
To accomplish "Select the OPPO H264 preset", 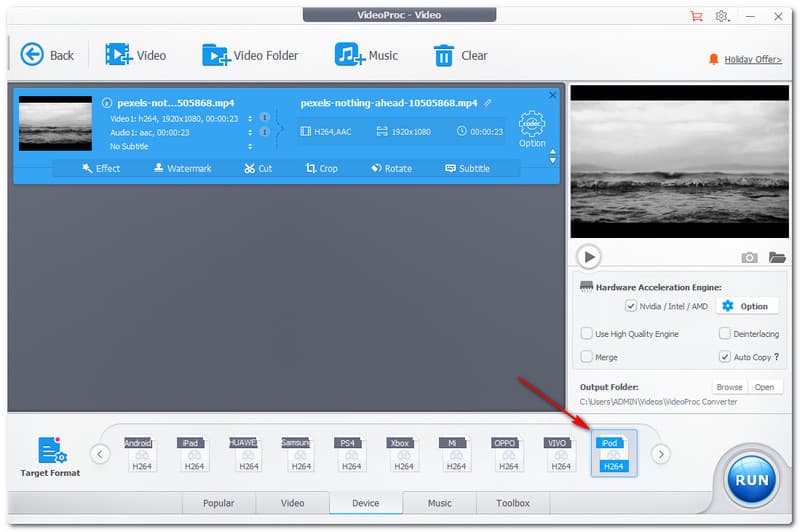I will click(x=508, y=453).
